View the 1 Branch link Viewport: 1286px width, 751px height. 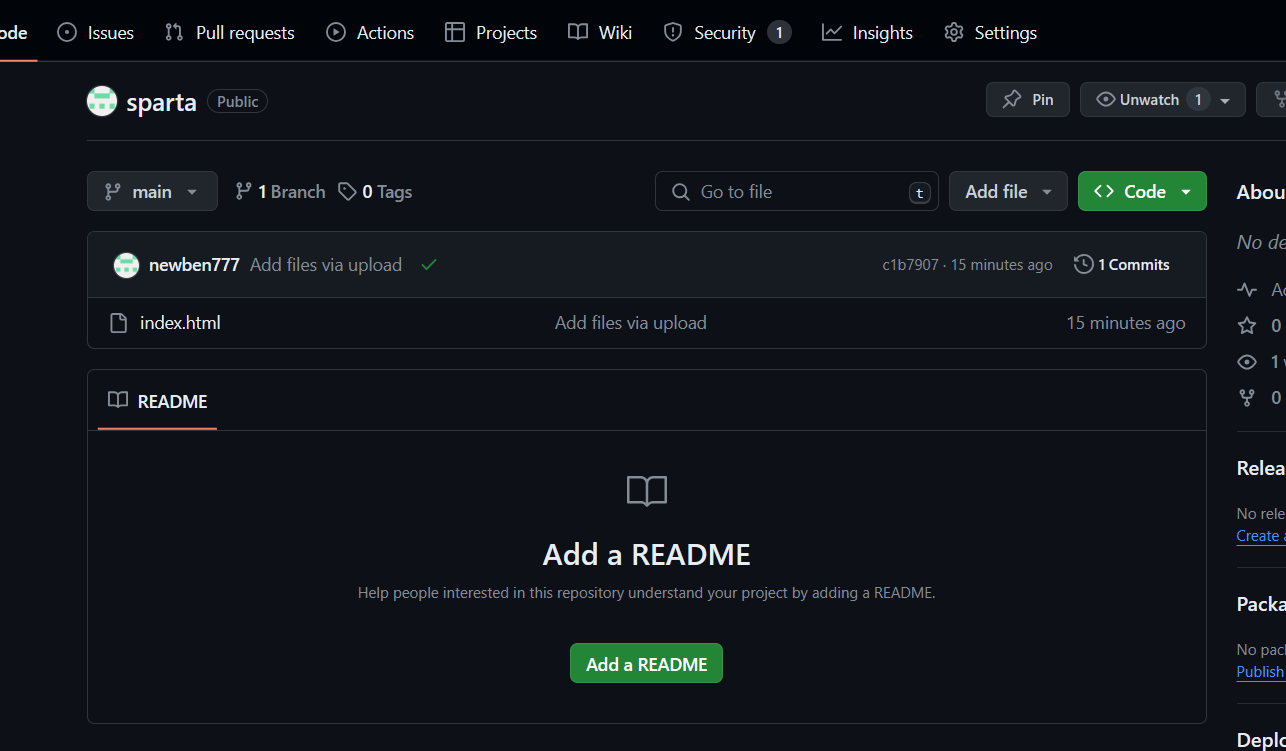click(280, 191)
